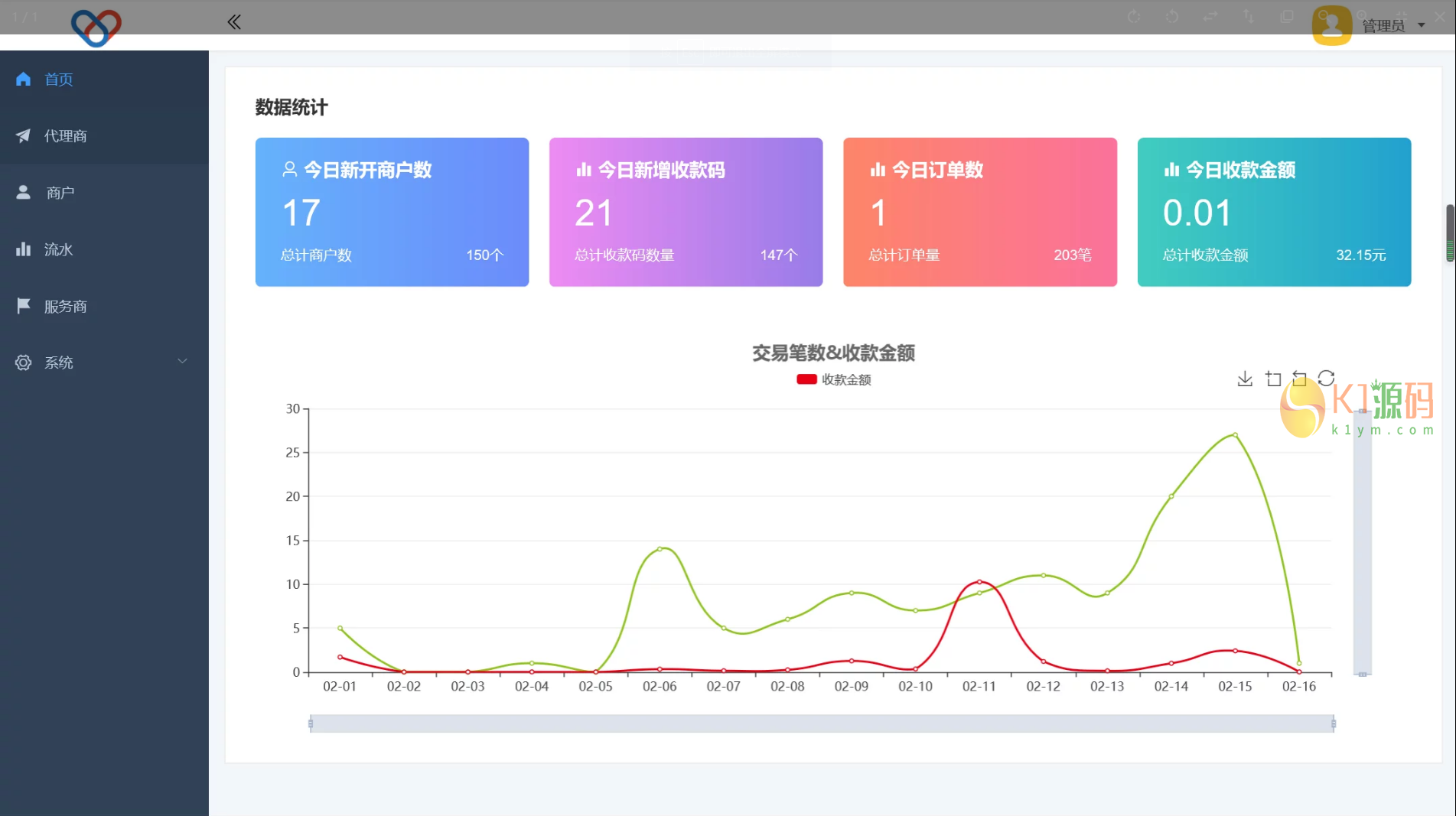The width and height of the screenshot is (1456, 816).
Task: Move the left handle of horizontal zoom slider
Action: pyautogui.click(x=311, y=723)
